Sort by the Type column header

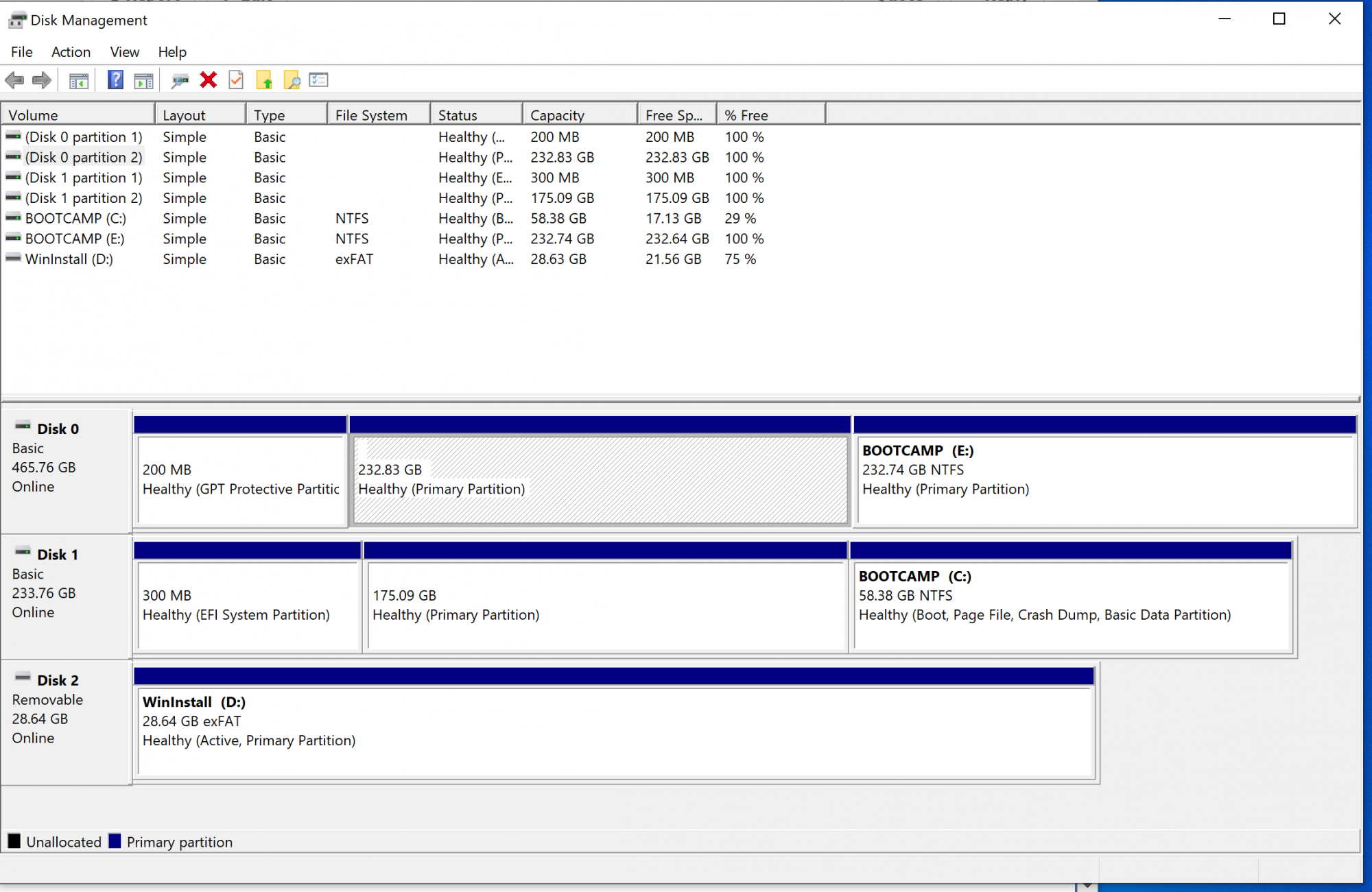[287, 114]
